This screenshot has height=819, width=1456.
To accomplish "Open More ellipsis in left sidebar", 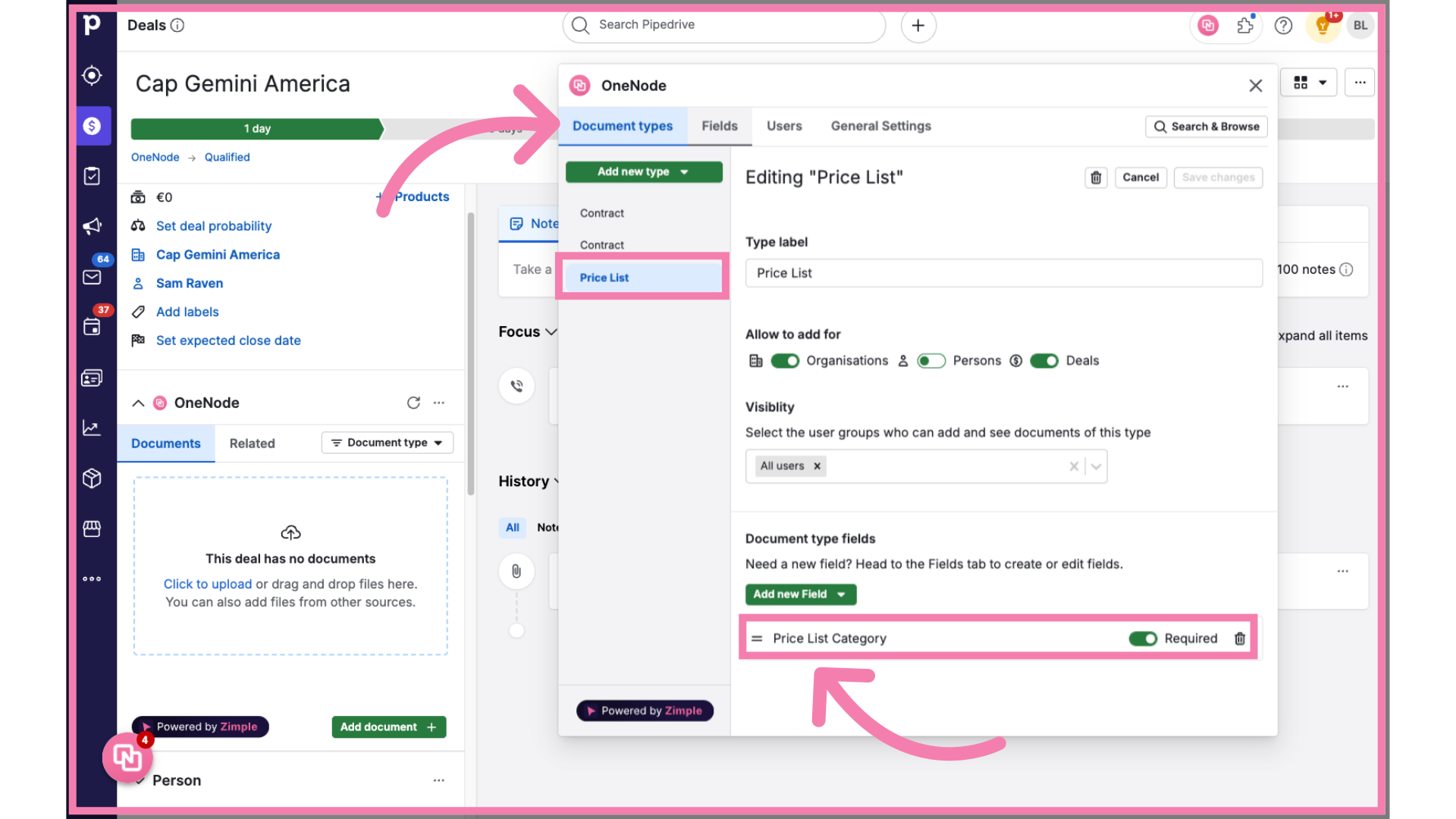I will (92, 579).
